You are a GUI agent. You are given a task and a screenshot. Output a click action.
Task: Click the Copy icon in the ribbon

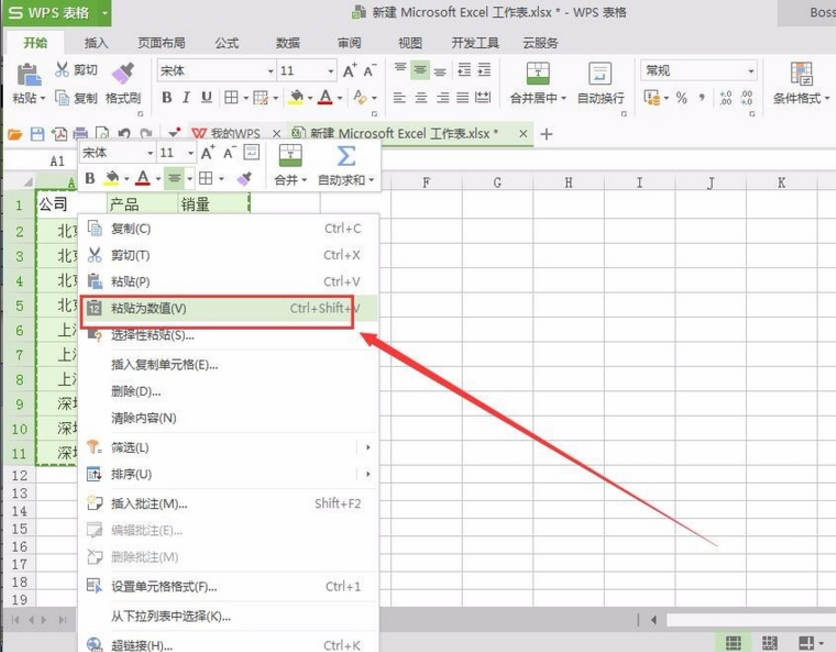62,98
